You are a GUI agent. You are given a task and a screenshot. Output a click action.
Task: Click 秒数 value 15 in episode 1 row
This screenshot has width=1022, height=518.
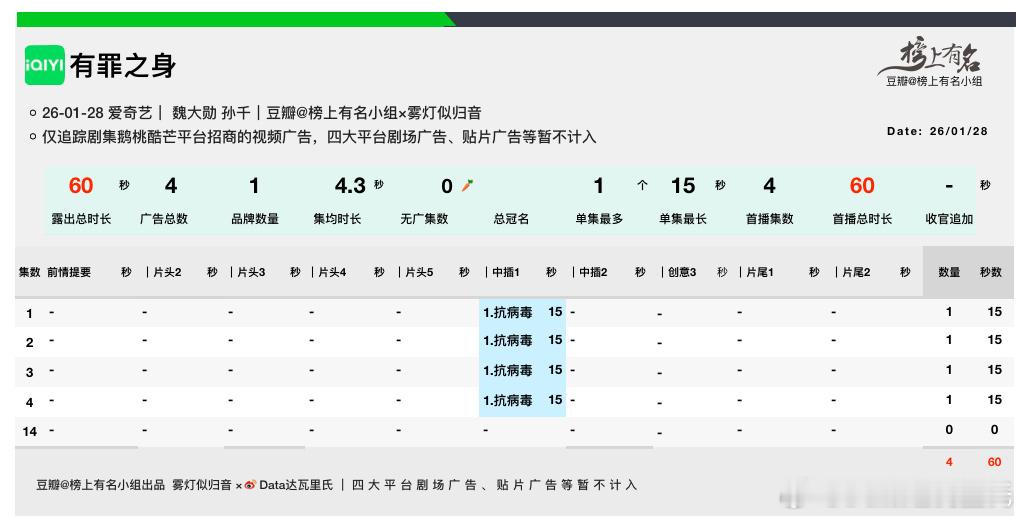click(994, 311)
